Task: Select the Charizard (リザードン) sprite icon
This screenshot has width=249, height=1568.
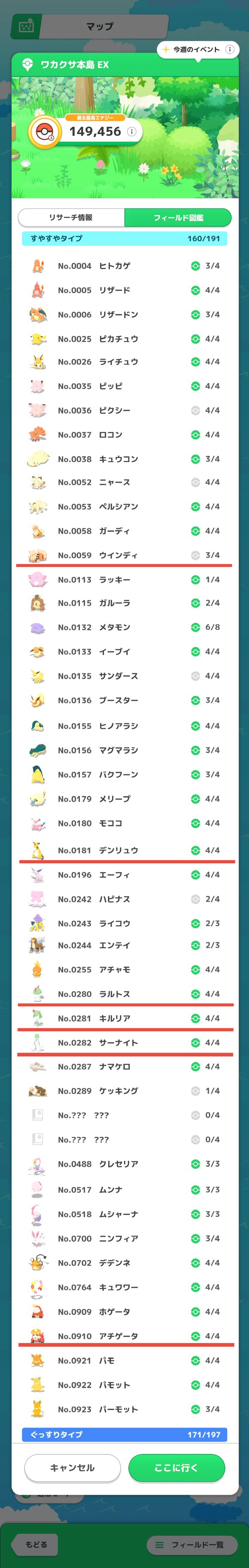Action: click(x=38, y=314)
